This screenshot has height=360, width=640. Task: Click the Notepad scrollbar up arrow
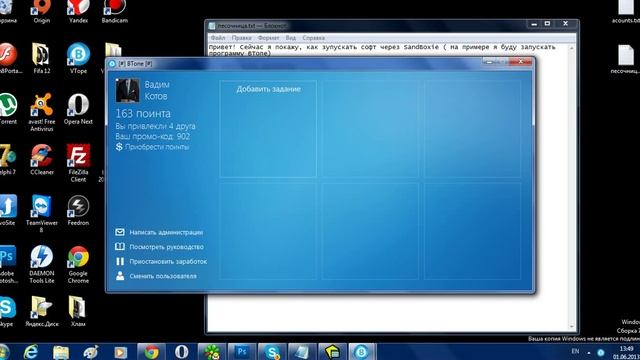pyautogui.click(x=571, y=48)
